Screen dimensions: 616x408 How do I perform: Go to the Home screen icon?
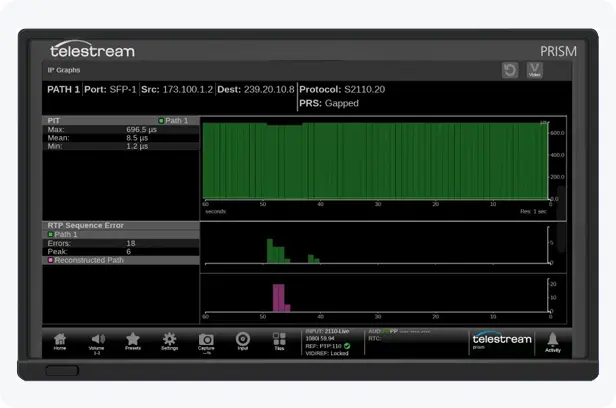[x=60, y=341]
